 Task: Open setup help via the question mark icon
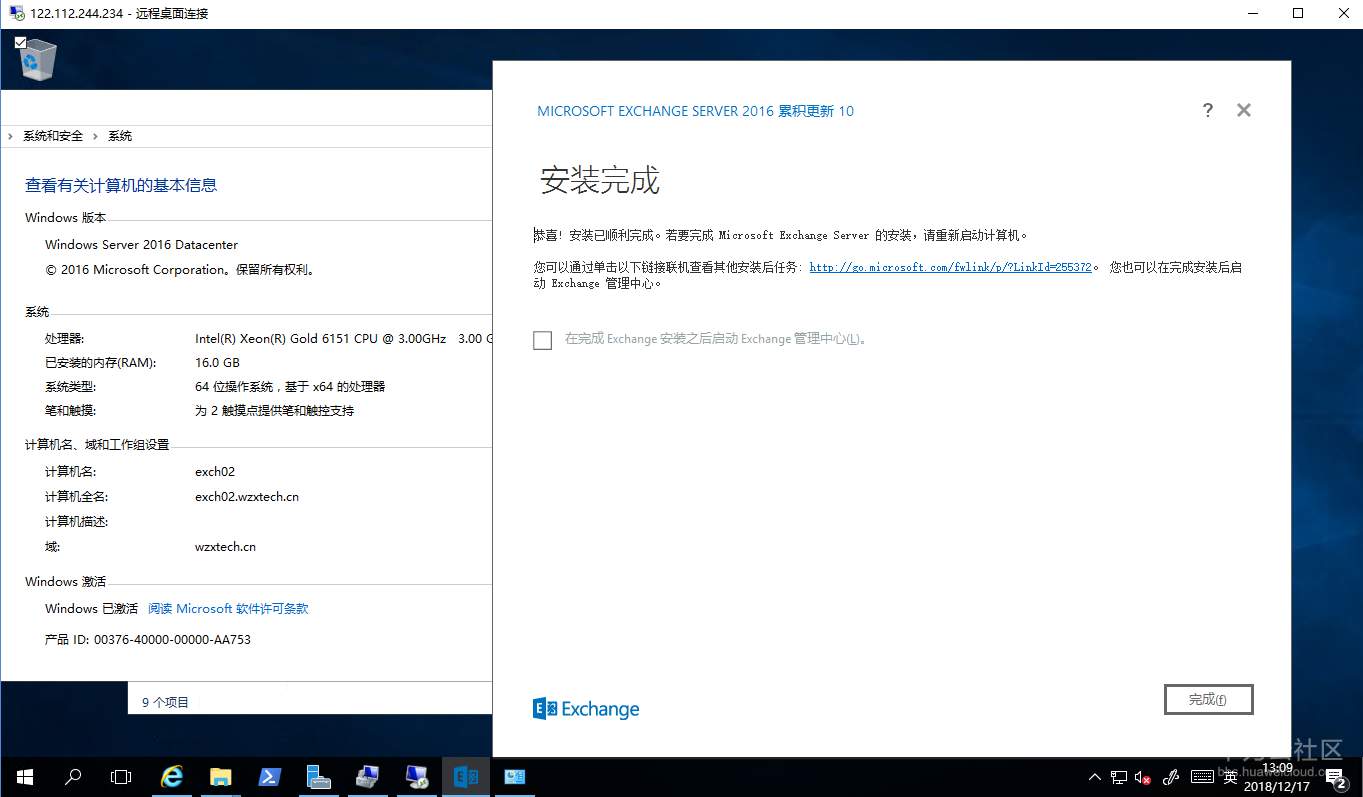[1207, 110]
